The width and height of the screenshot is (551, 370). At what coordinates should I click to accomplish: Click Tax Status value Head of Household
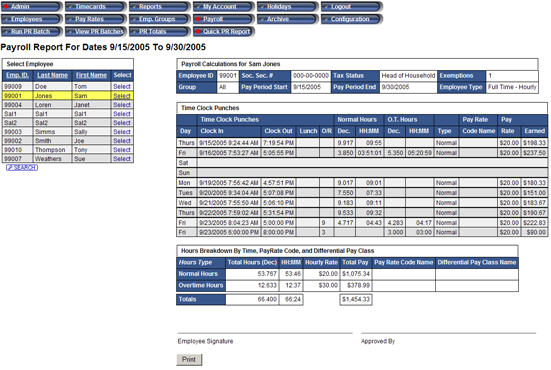[408, 76]
